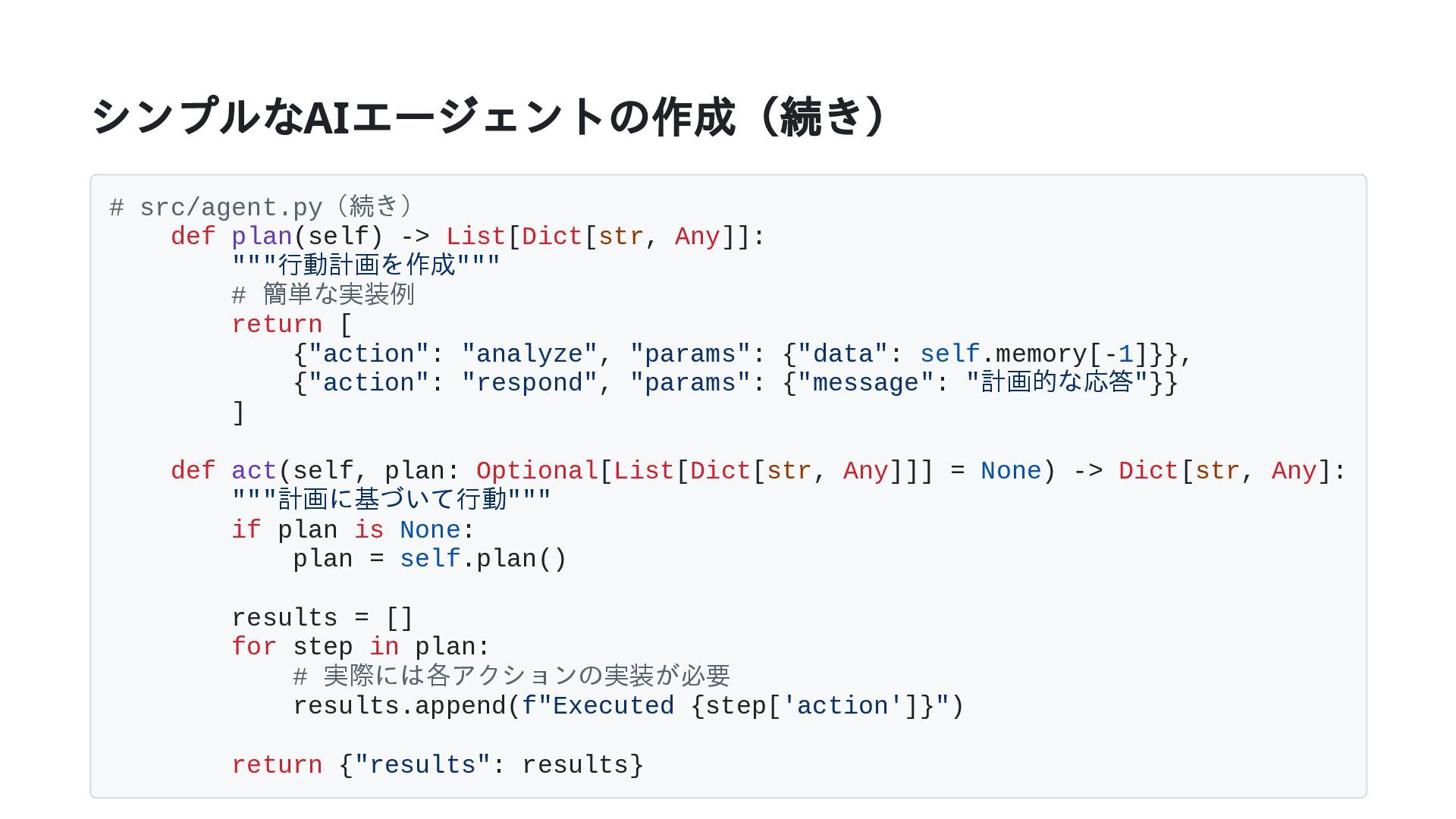Viewport: 1456px width, 819px height.
Task: Click the 実際には各アクションの実装が必要 comment
Action: coord(512,676)
